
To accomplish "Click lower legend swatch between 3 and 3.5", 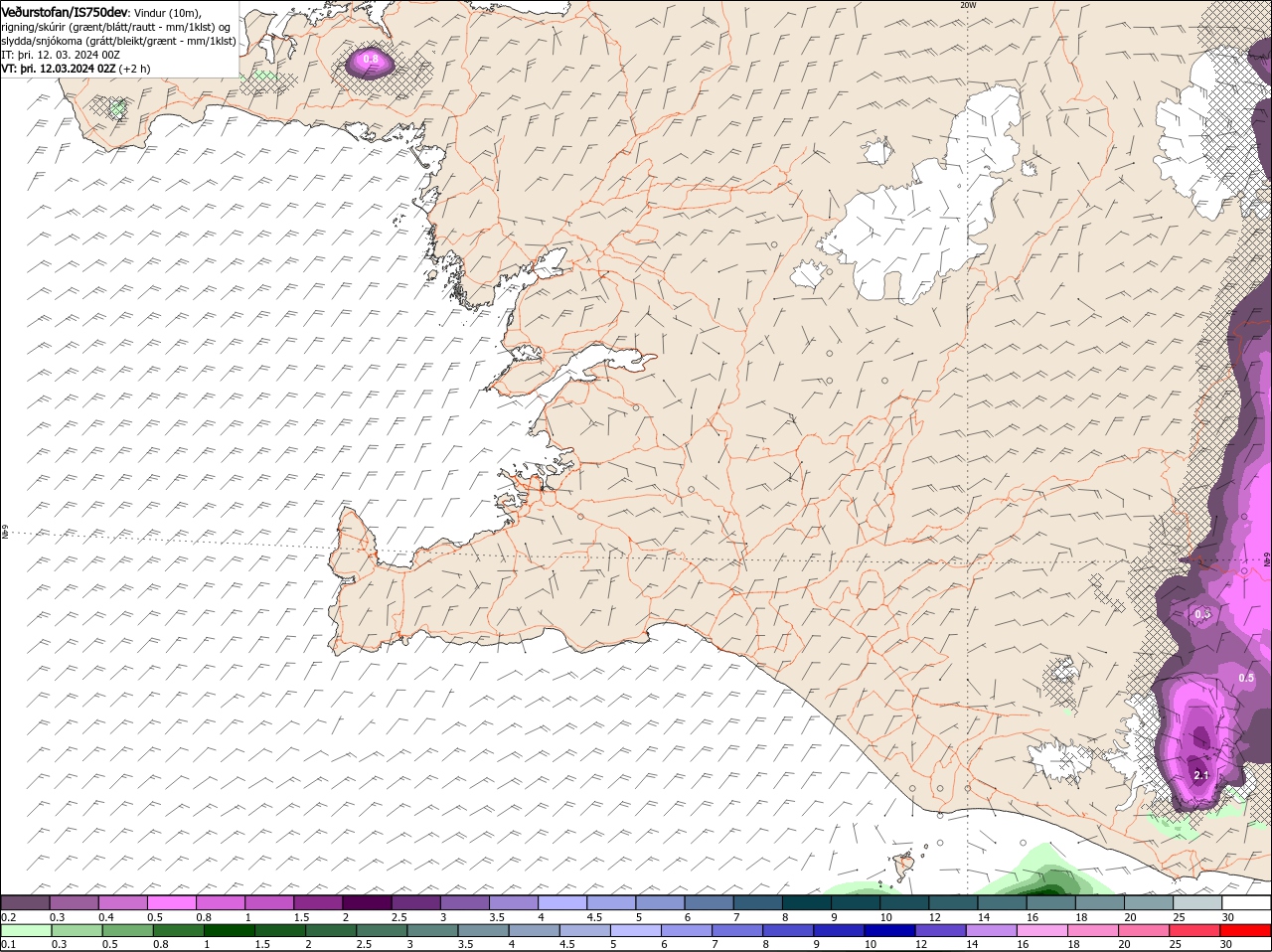I will [432, 930].
